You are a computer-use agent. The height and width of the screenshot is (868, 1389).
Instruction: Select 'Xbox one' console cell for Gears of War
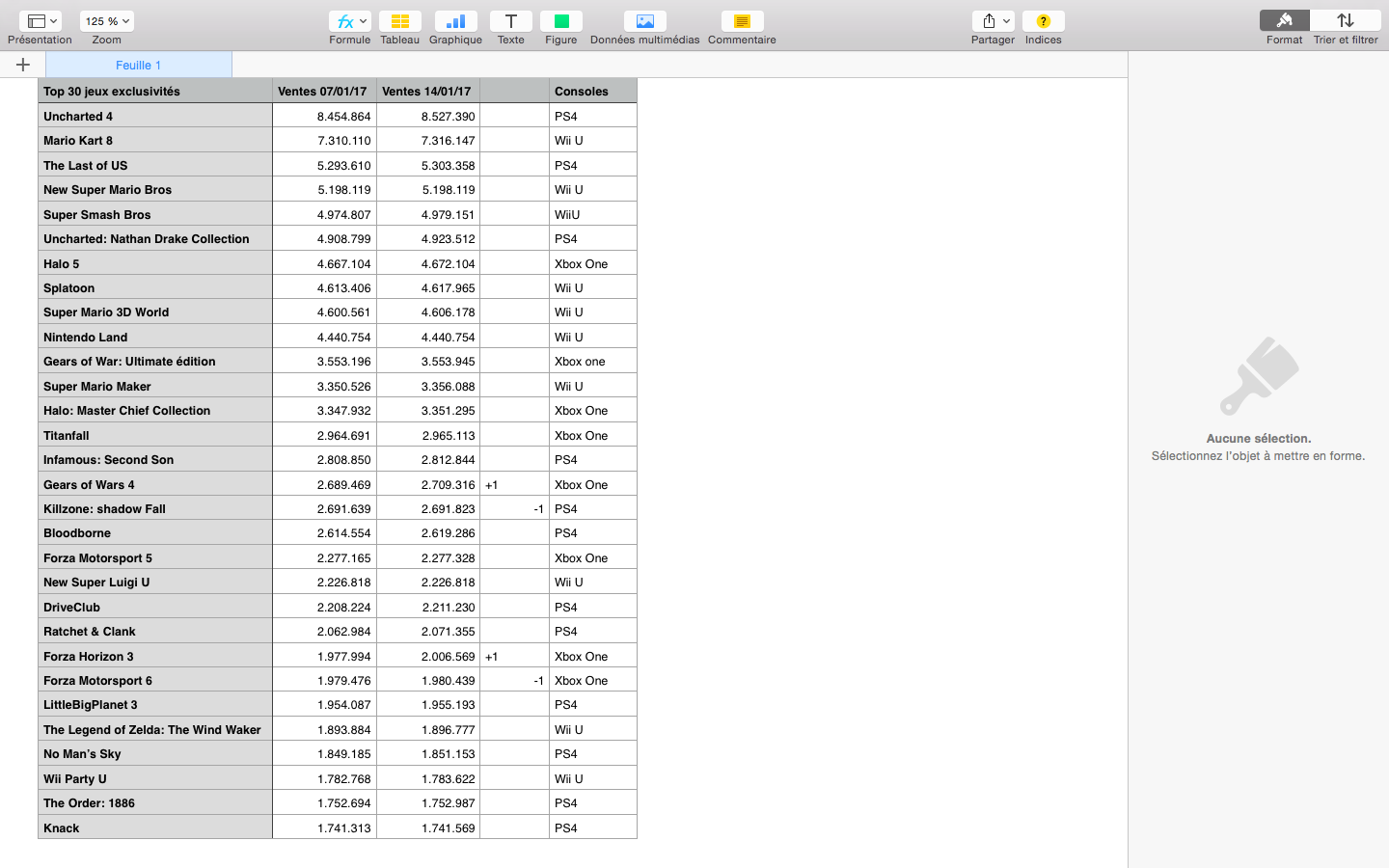click(x=593, y=361)
